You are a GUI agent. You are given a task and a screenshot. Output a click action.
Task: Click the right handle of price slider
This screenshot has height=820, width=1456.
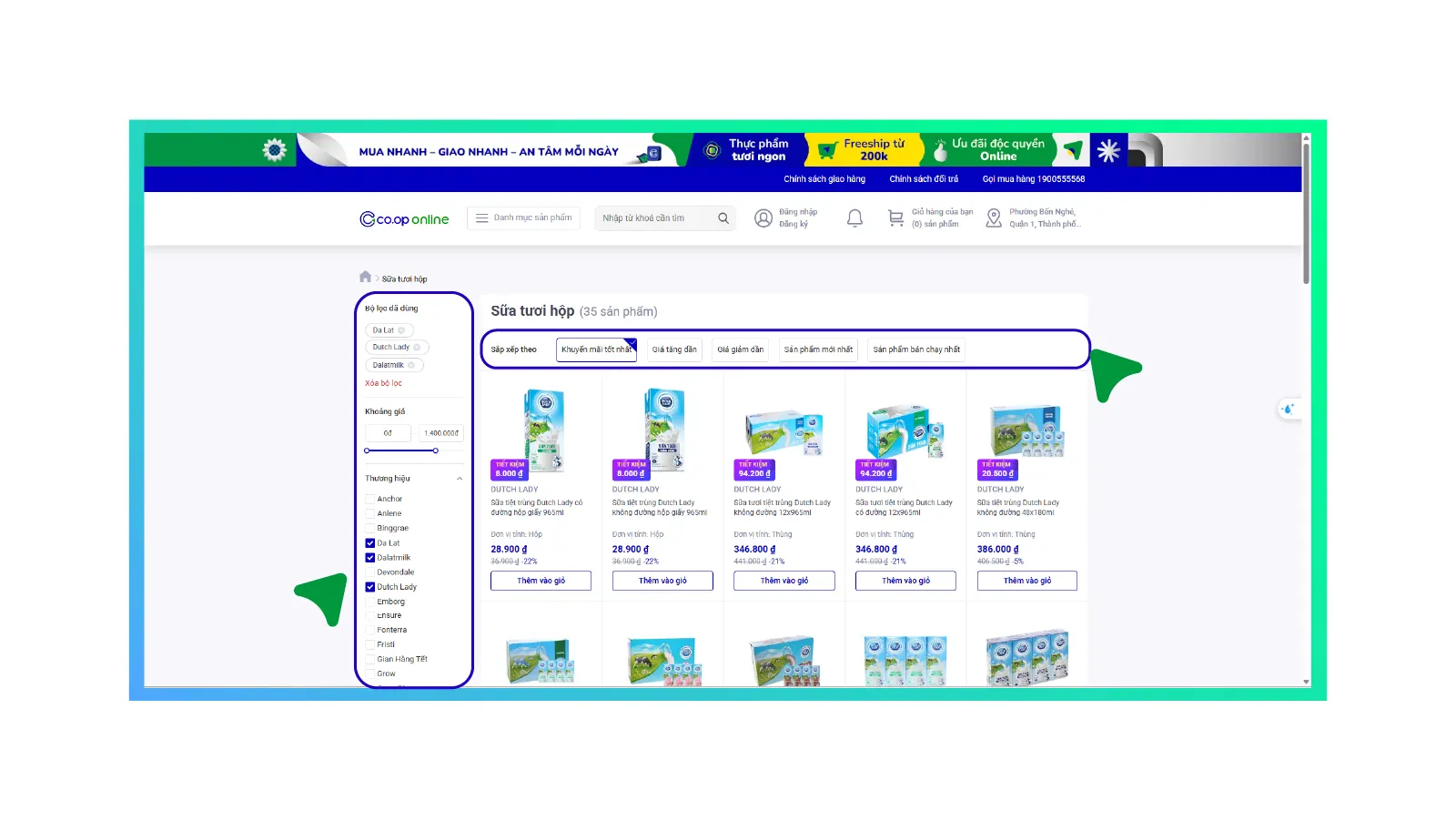tap(436, 450)
